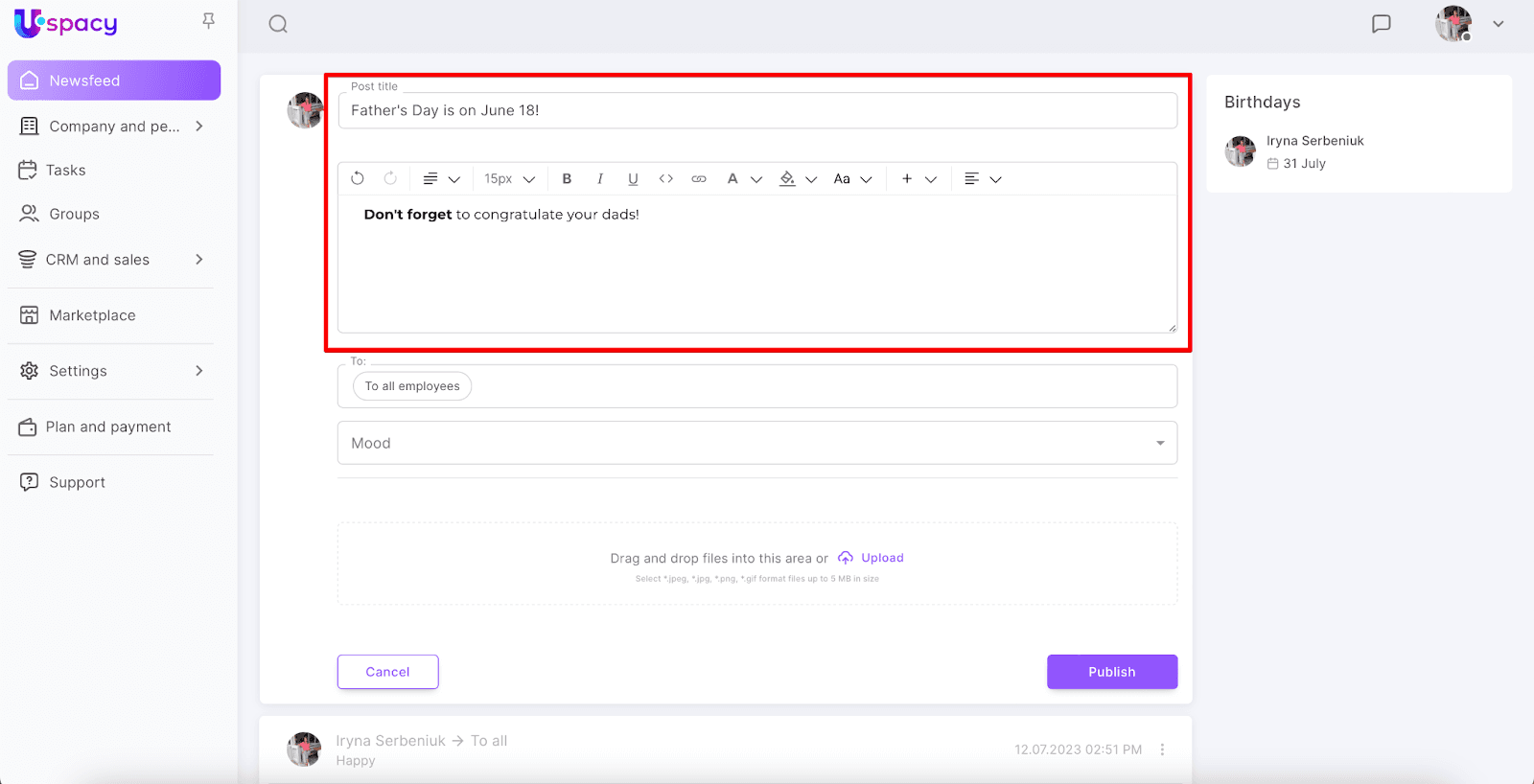Insert a link using link icon
The height and width of the screenshot is (784, 1534).
699,178
